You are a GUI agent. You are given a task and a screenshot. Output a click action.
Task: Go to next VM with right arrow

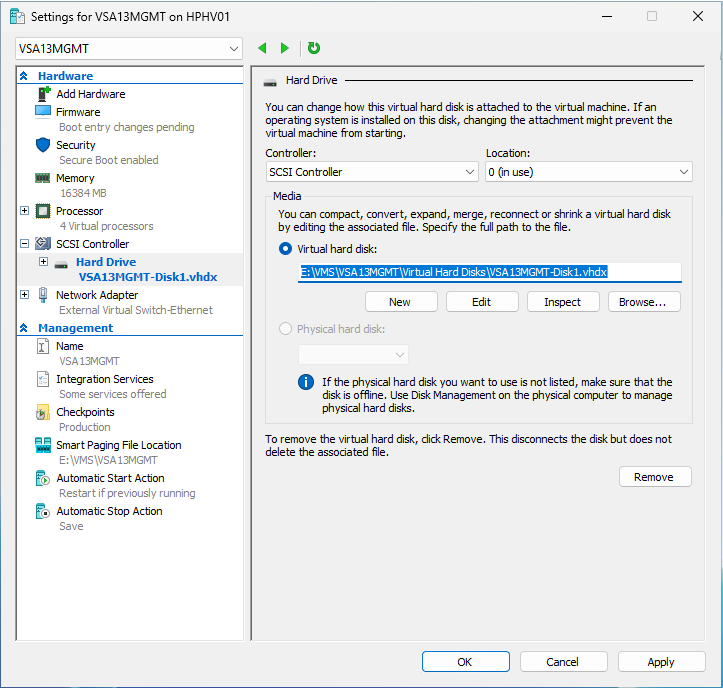(285, 48)
